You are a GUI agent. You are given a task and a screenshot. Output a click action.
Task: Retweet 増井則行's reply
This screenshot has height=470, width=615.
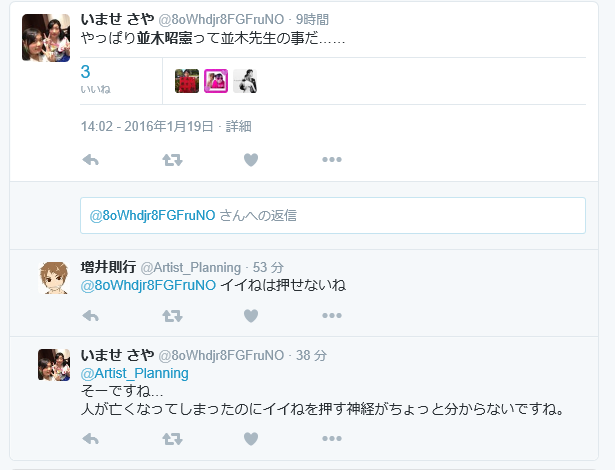click(x=173, y=316)
